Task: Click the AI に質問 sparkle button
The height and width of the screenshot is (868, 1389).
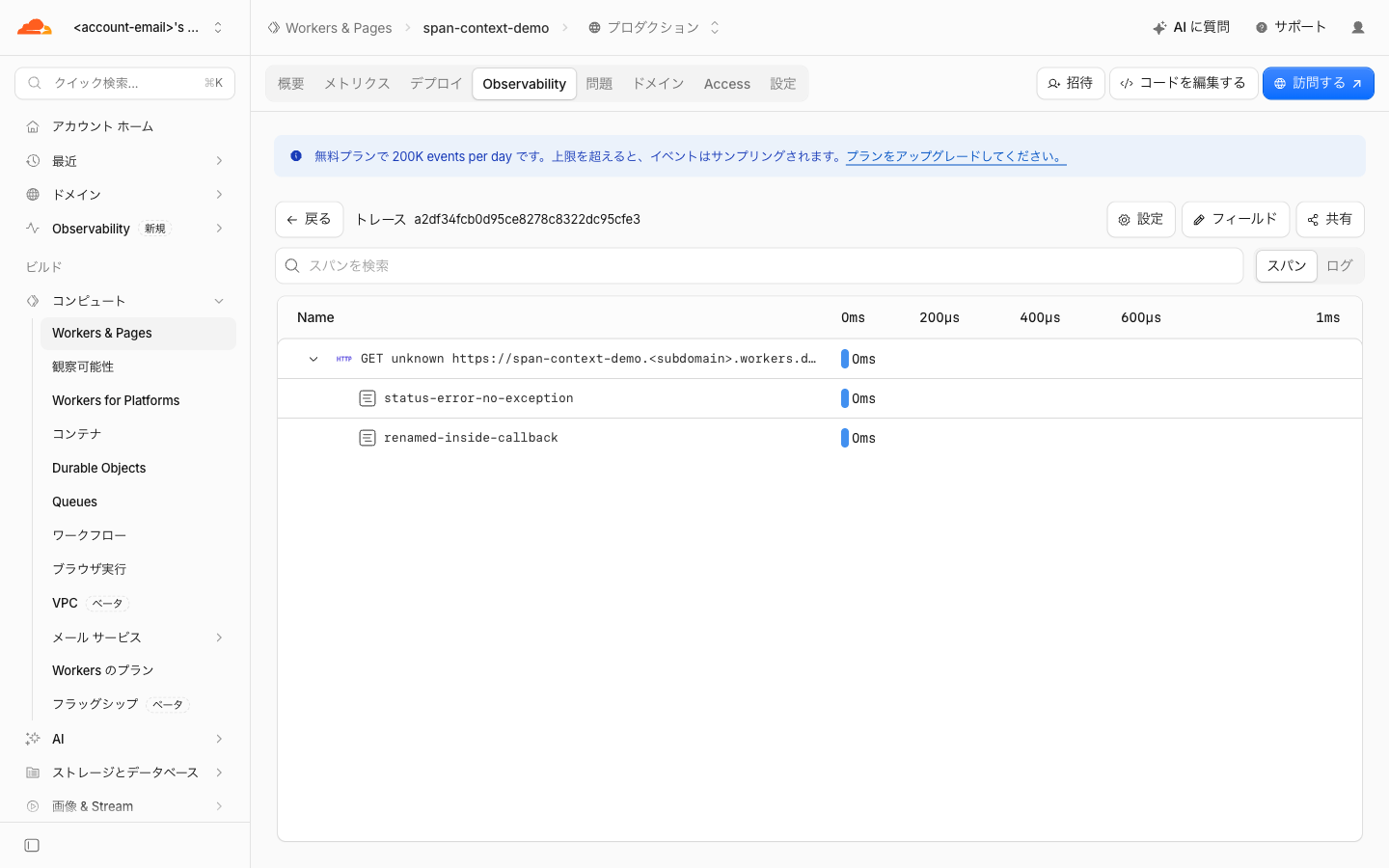Action: 1191,27
